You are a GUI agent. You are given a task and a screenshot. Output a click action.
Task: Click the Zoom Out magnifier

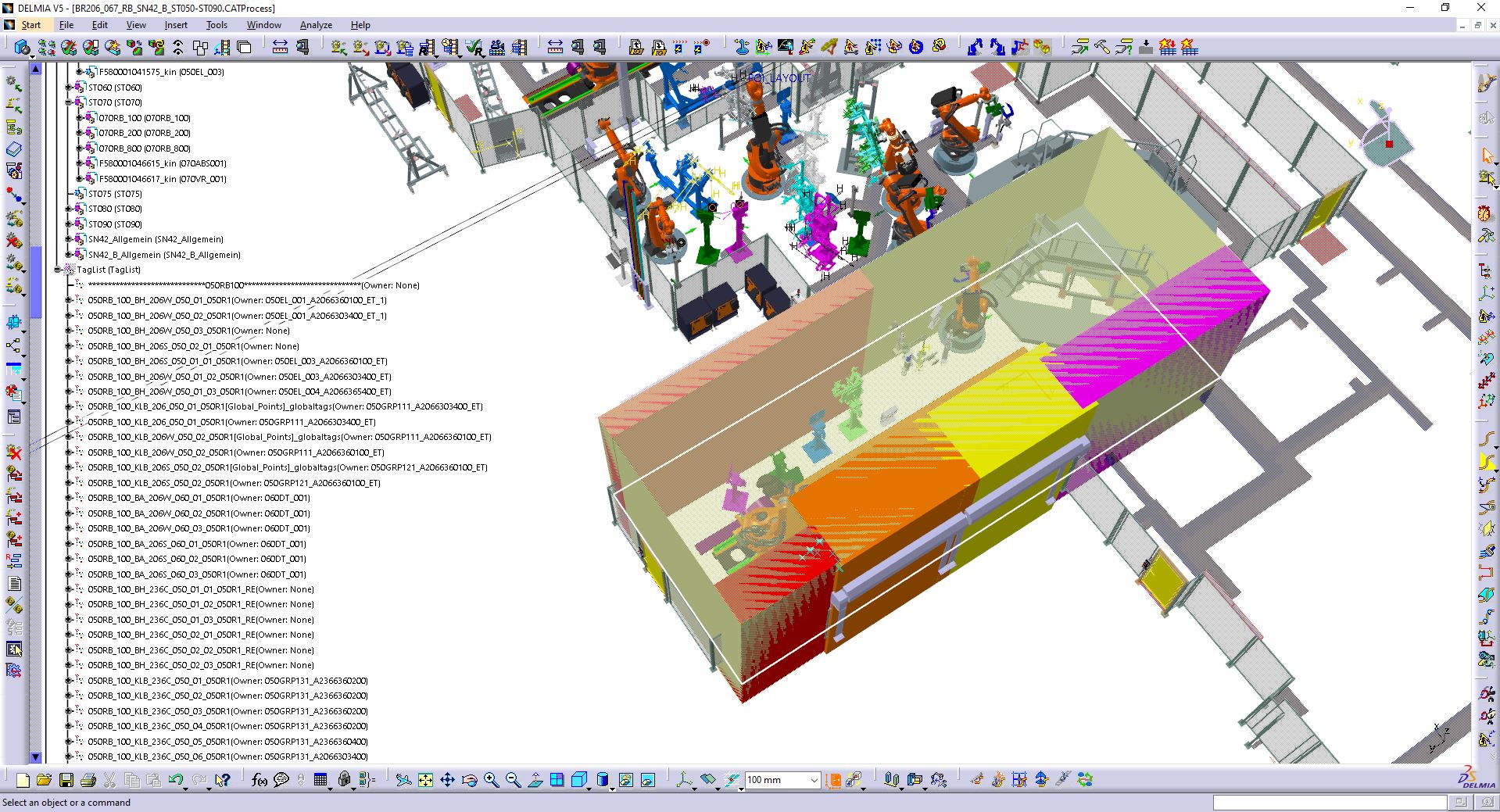point(513,780)
